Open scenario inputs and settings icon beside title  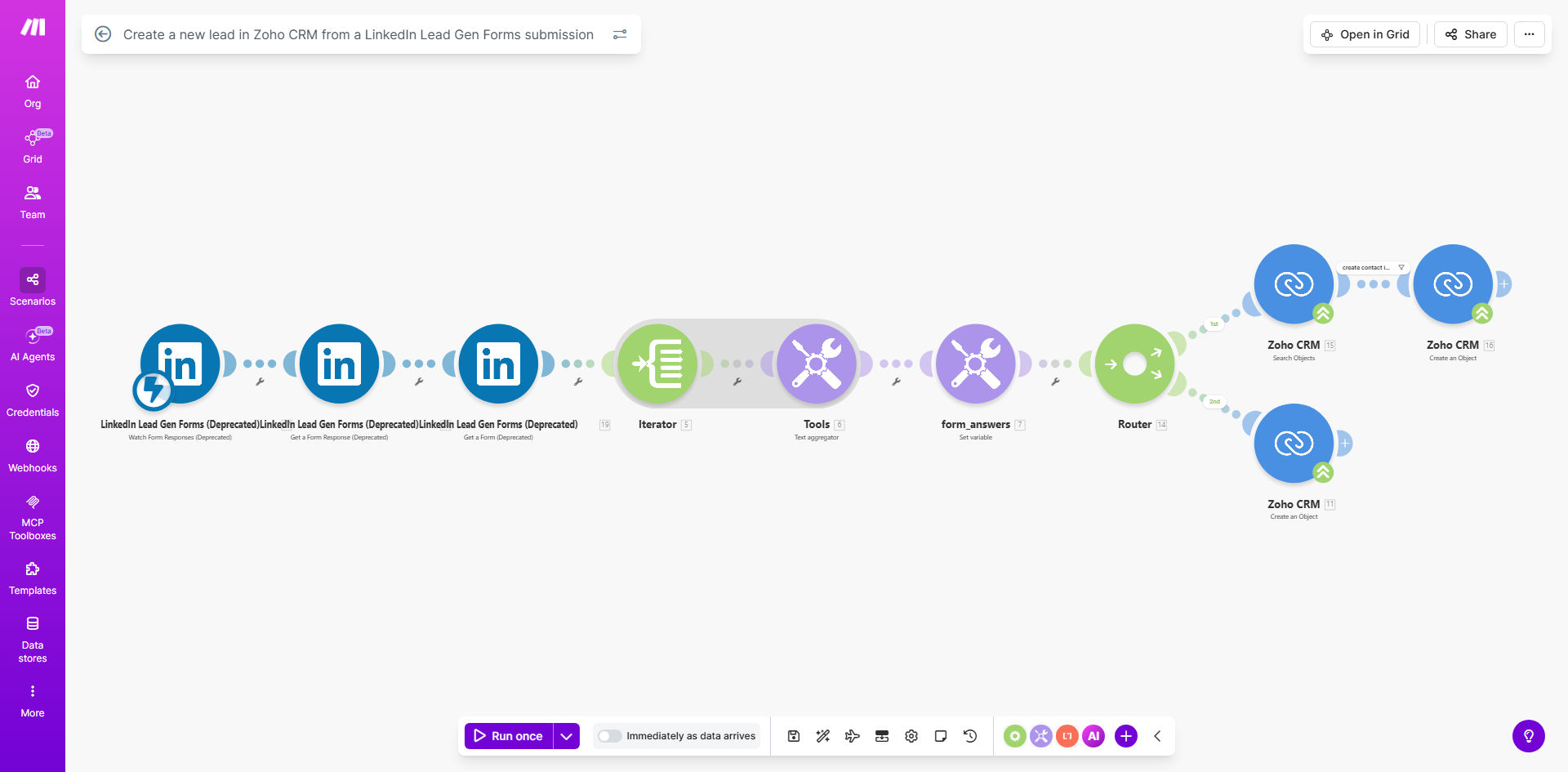[620, 34]
